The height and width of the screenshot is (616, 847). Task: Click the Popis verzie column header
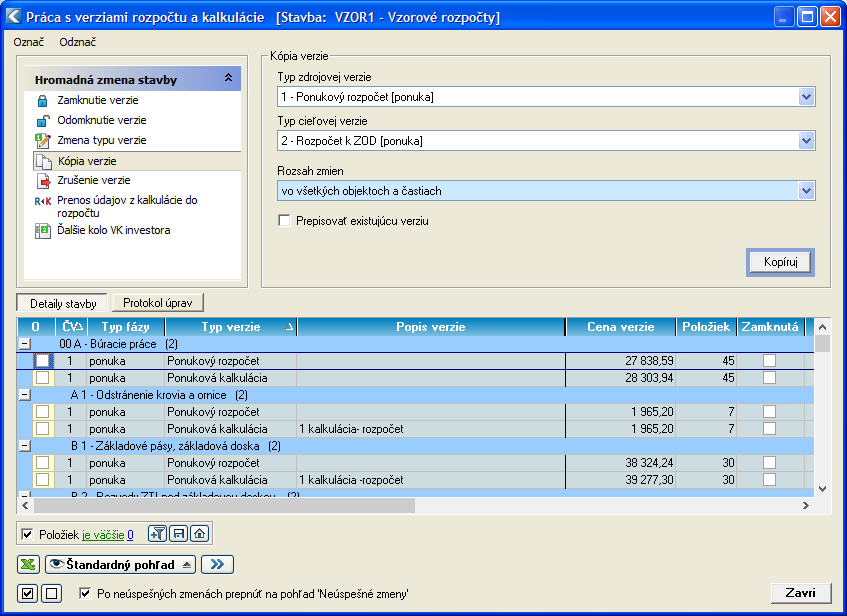(431, 327)
